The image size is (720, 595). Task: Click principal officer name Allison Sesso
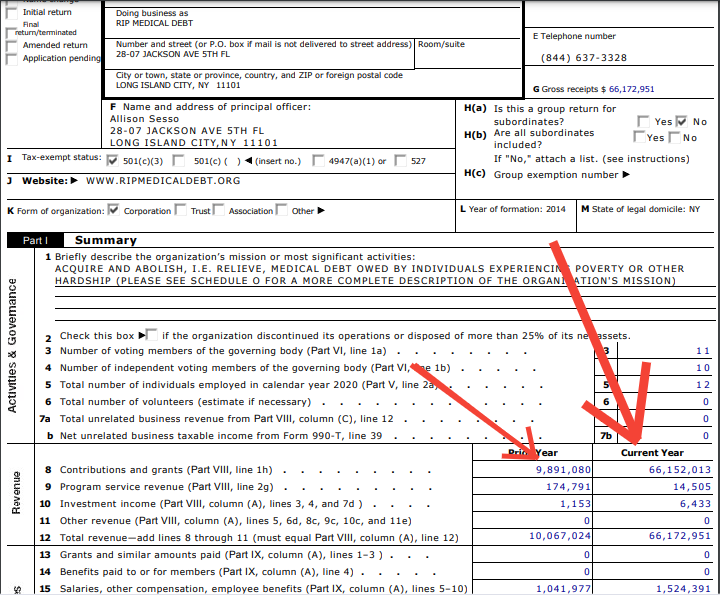(x=144, y=119)
